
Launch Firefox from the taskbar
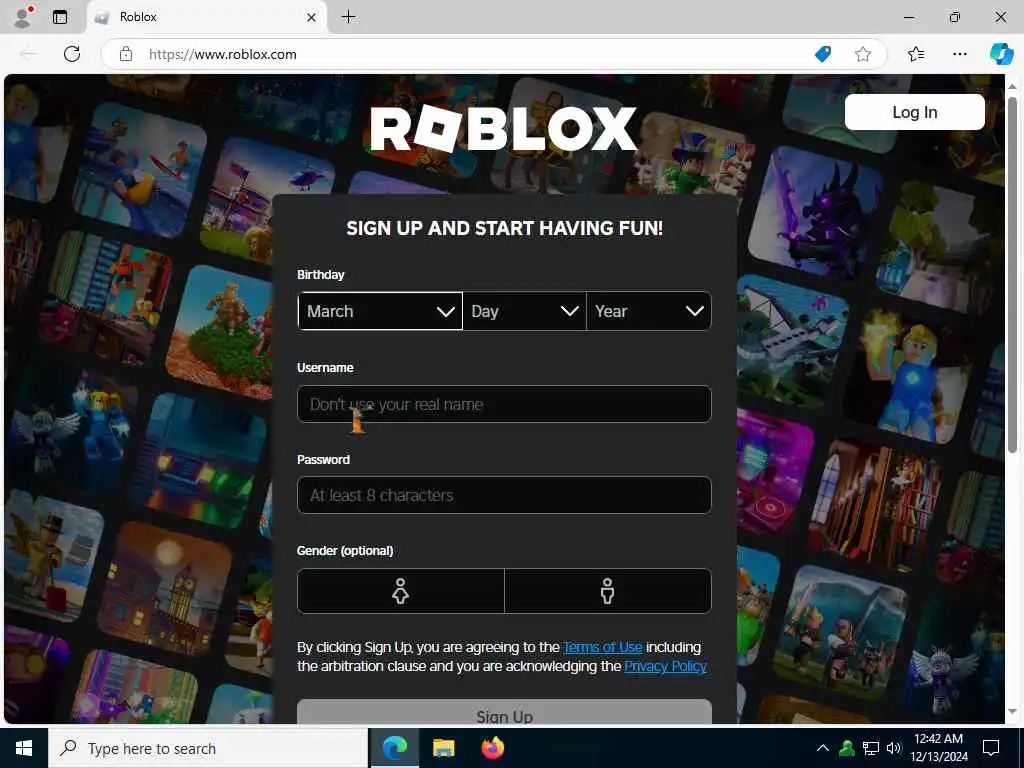[x=492, y=748]
